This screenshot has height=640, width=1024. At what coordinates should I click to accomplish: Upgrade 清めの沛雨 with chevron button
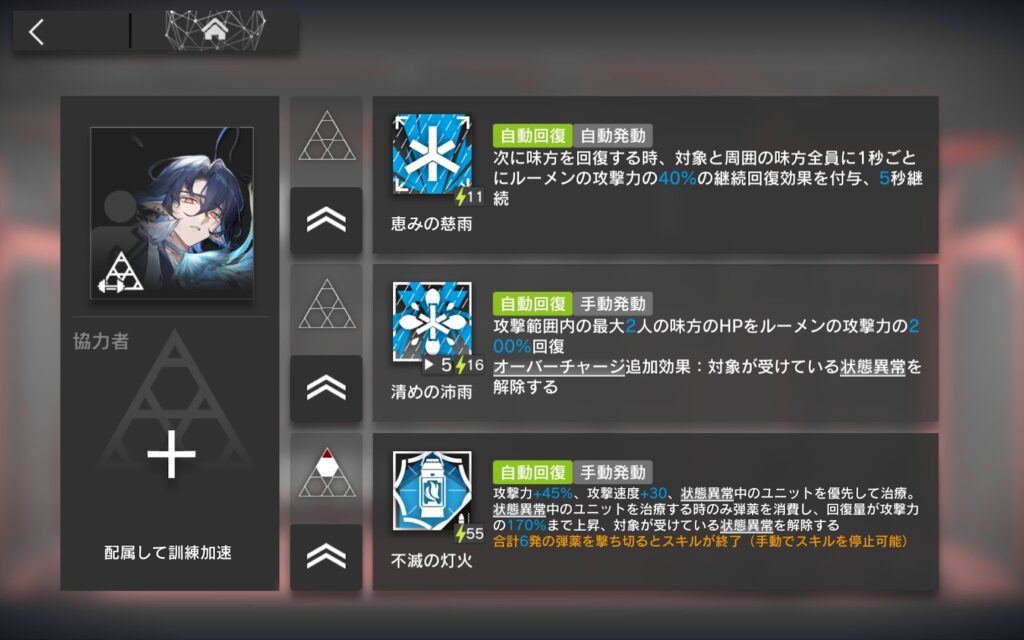coord(326,389)
